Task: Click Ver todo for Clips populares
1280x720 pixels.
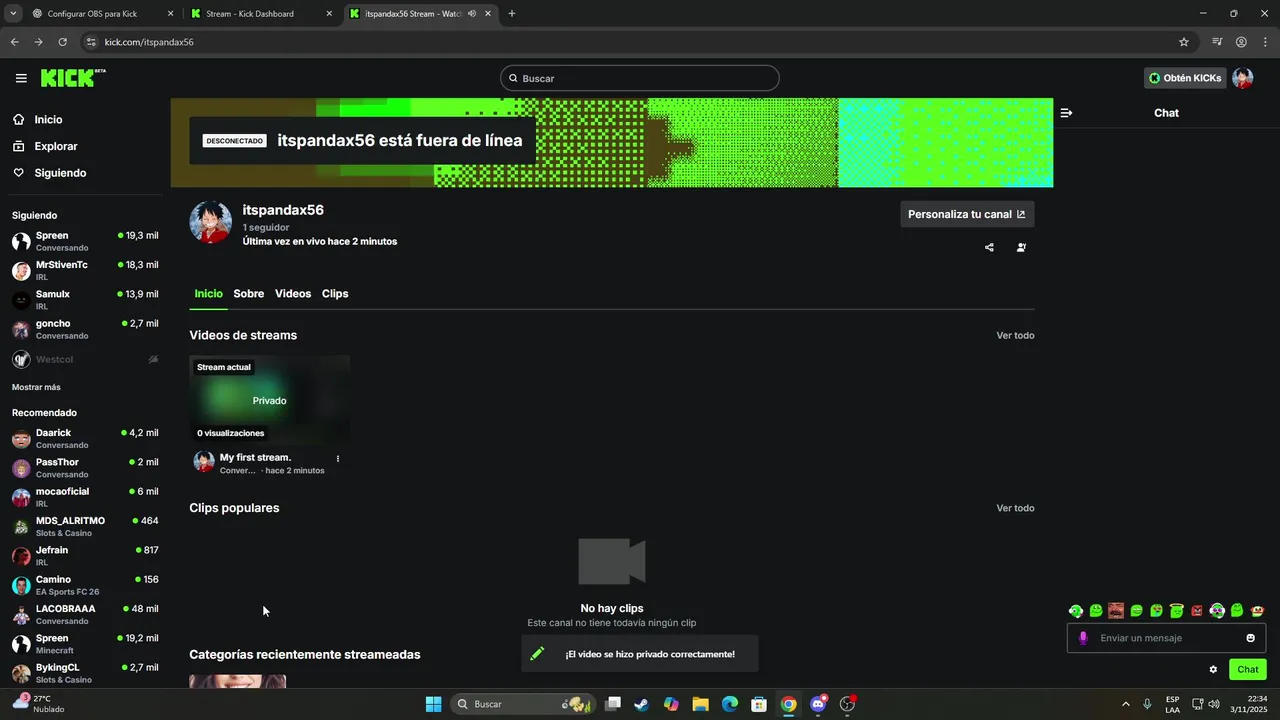Action: click(x=1015, y=508)
